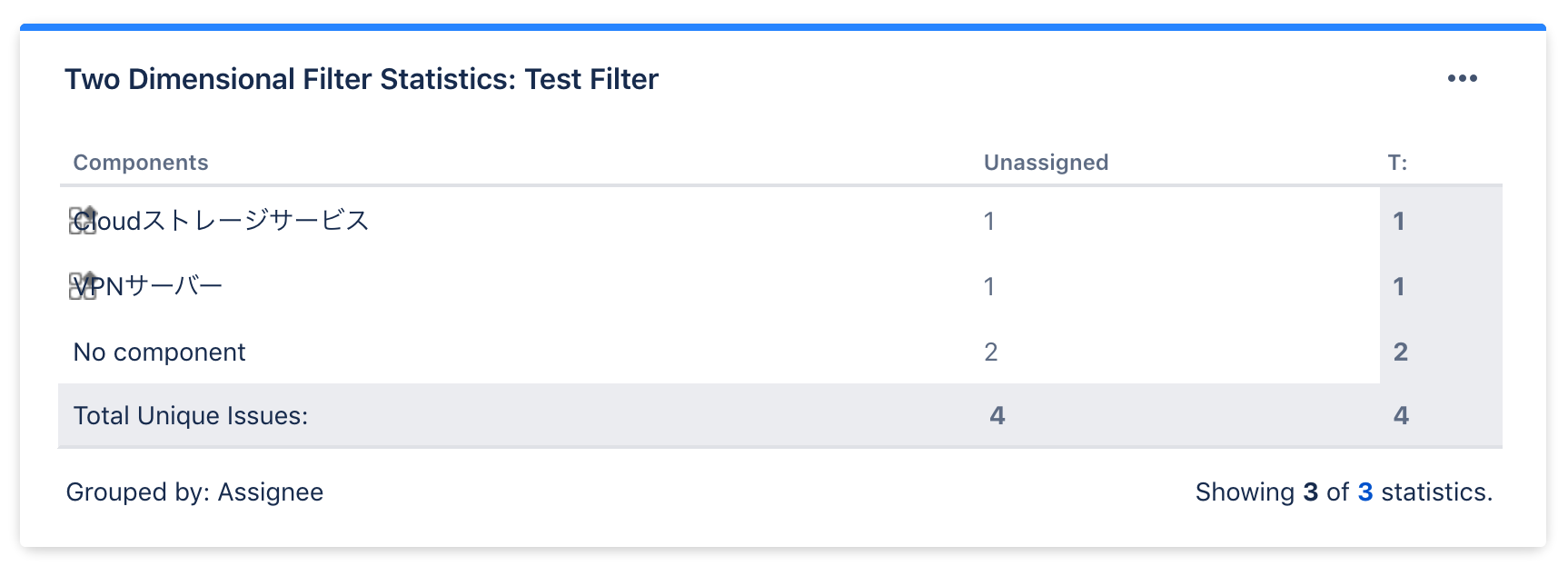Click the Unassigned count for Cloudストレージサービス
The image size is (1568, 576).
(x=990, y=220)
